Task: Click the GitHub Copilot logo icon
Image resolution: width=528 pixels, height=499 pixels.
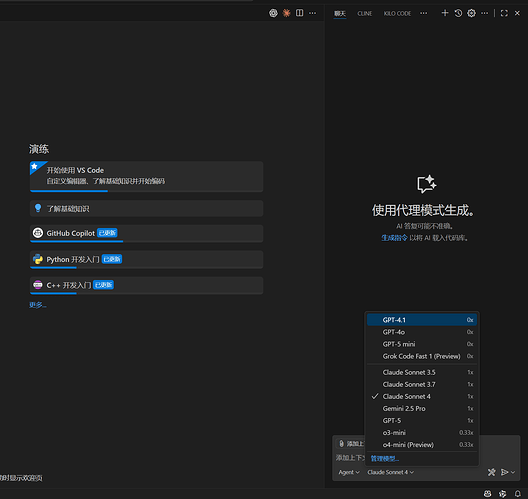Action: coord(38,233)
